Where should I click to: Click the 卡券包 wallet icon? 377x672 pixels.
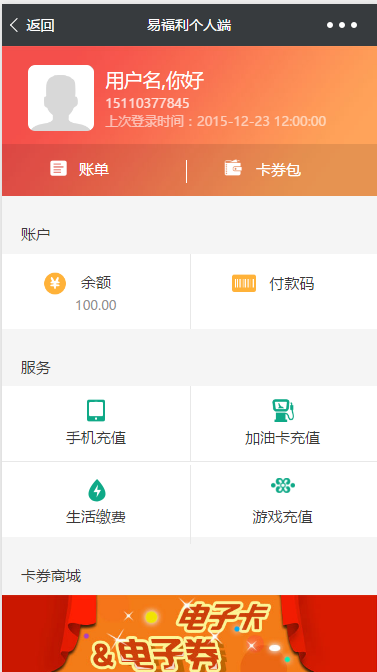tap(233, 168)
